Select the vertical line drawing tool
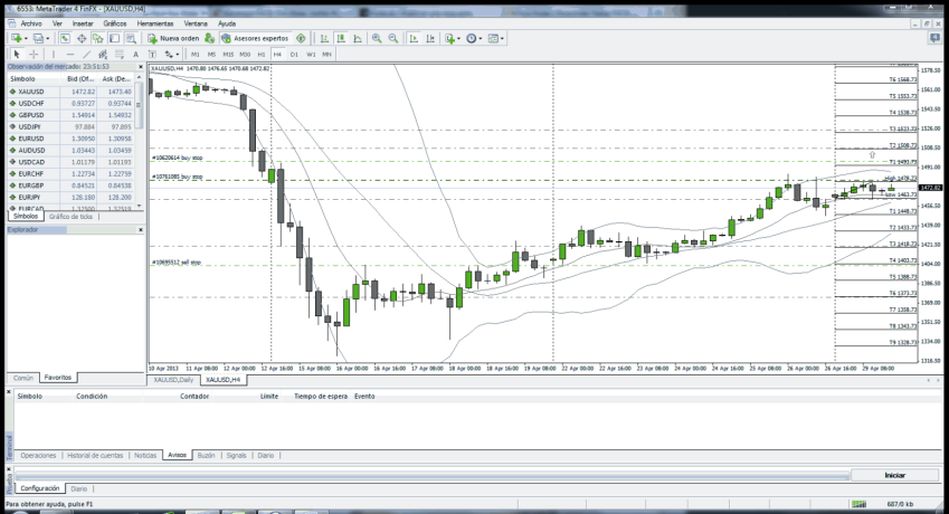The image size is (949, 514). [54, 54]
